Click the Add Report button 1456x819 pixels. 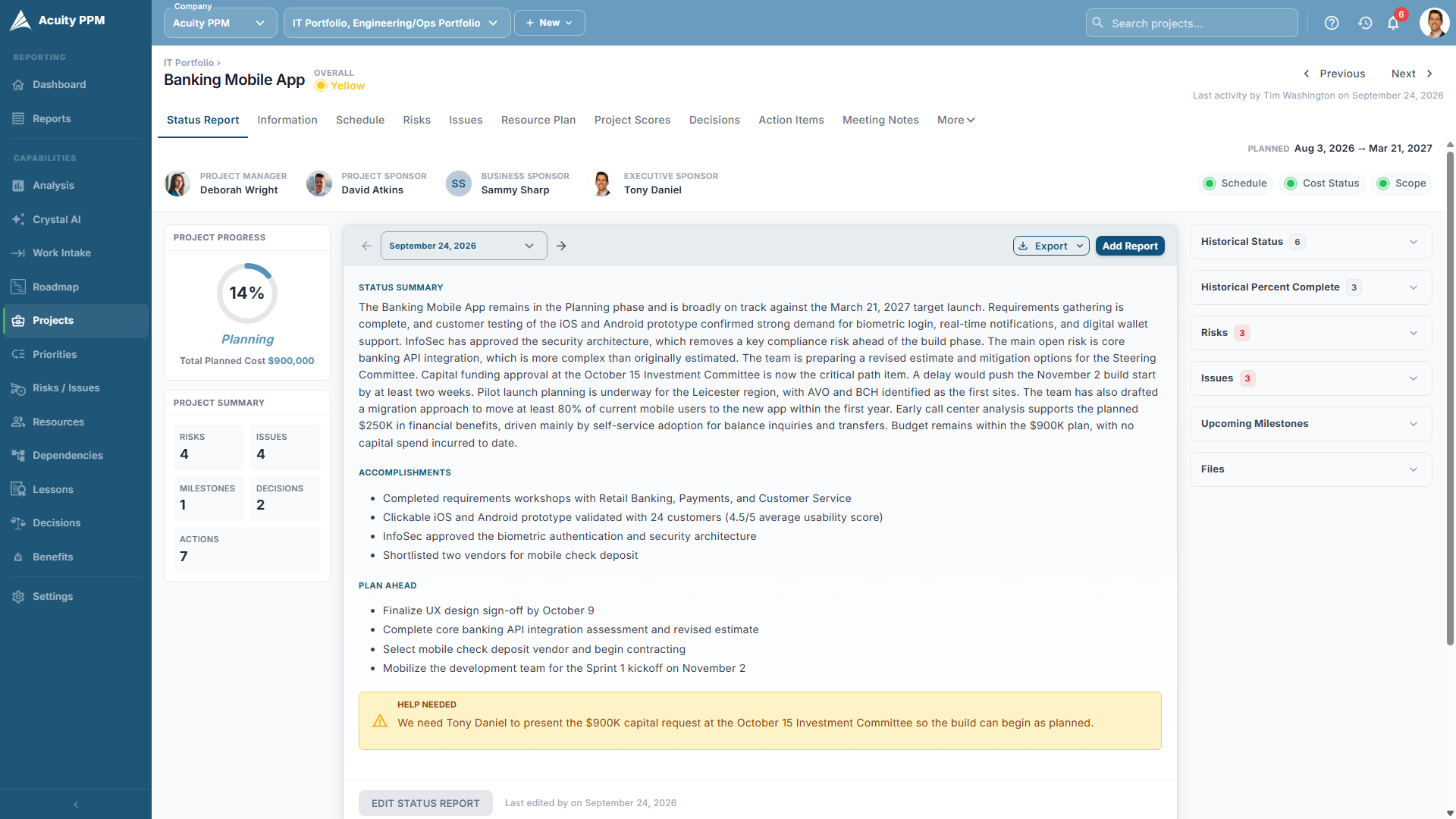(x=1130, y=246)
